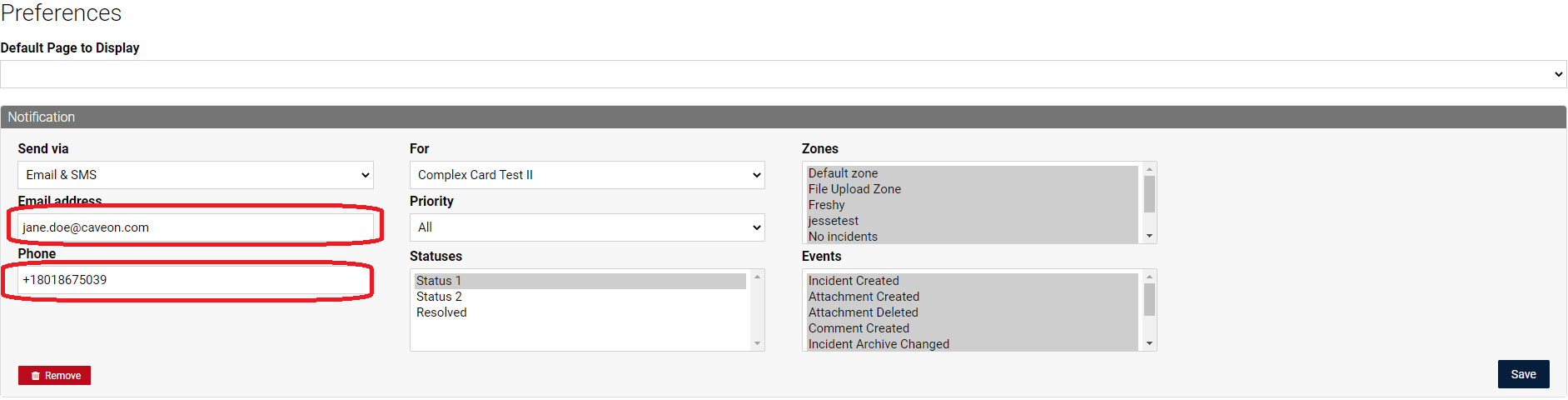Open the Default Page to Display dropdown
This screenshot has height=400, width=1568.
click(783, 74)
